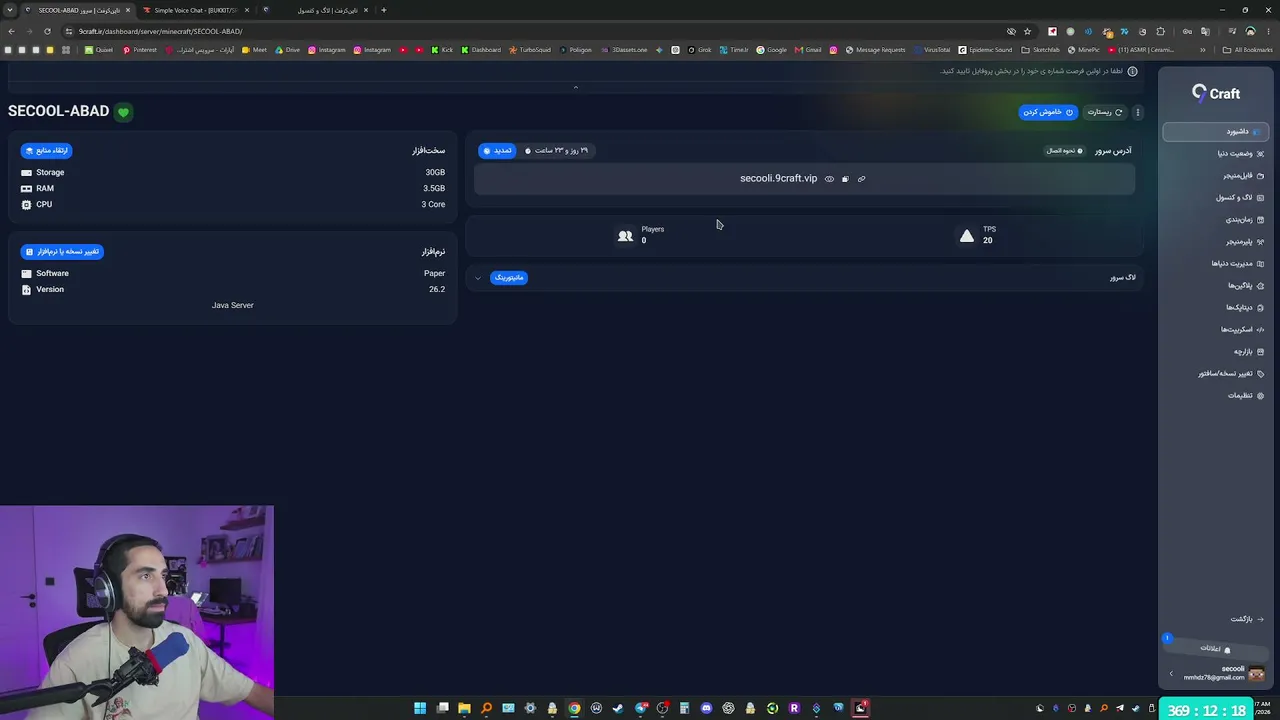Open Steam from the taskbar

[618, 708]
